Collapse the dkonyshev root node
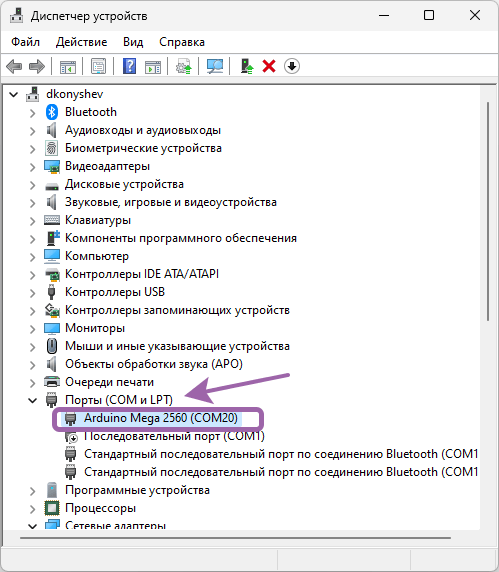Viewport: 499px width, 572px height. [13, 95]
